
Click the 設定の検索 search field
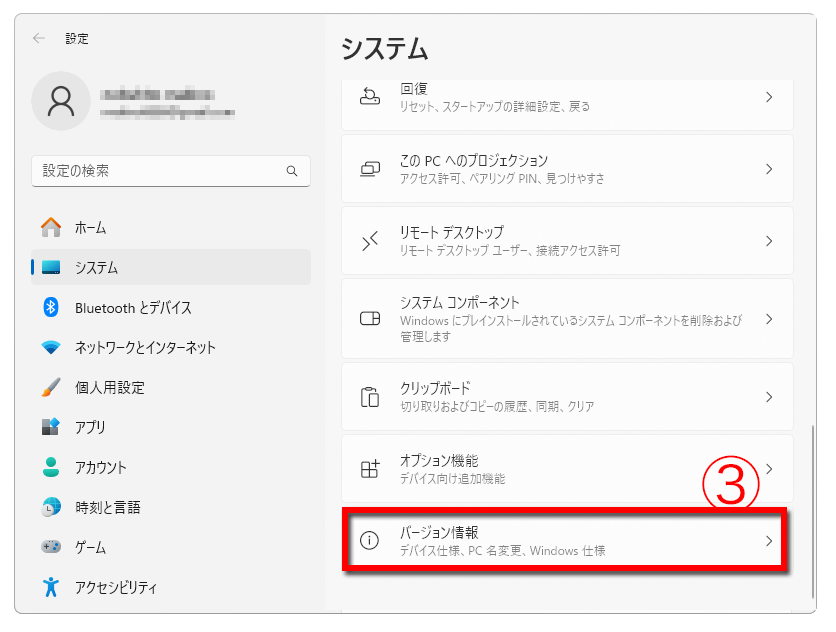pyautogui.click(x=160, y=171)
